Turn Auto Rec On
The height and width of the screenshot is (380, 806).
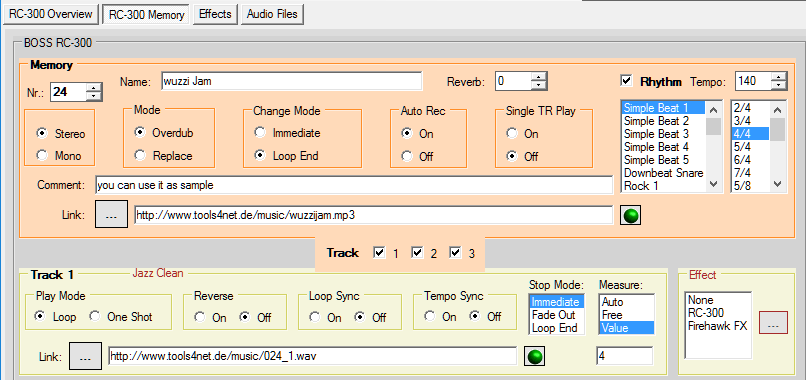pyautogui.click(x=407, y=134)
